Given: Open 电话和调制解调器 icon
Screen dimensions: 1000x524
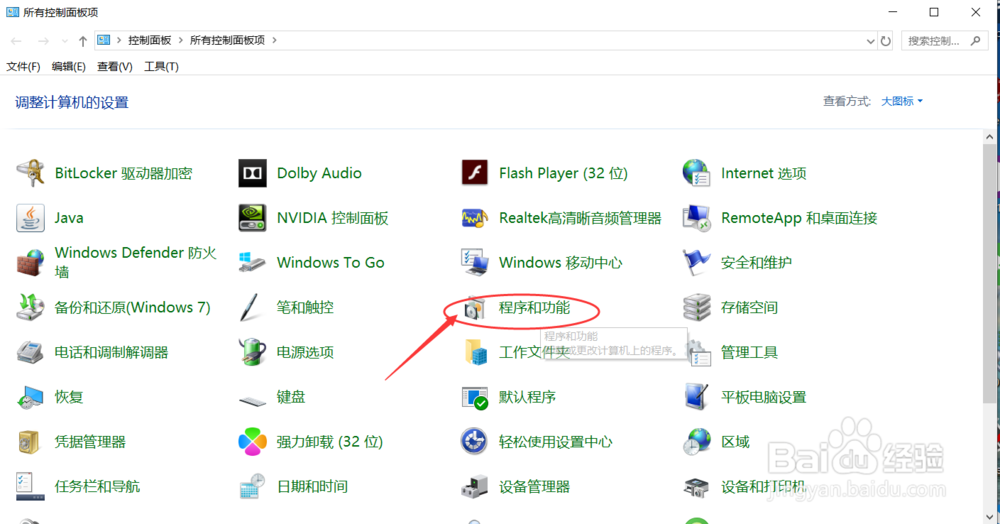Looking at the screenshot, I should pos(30,353).
